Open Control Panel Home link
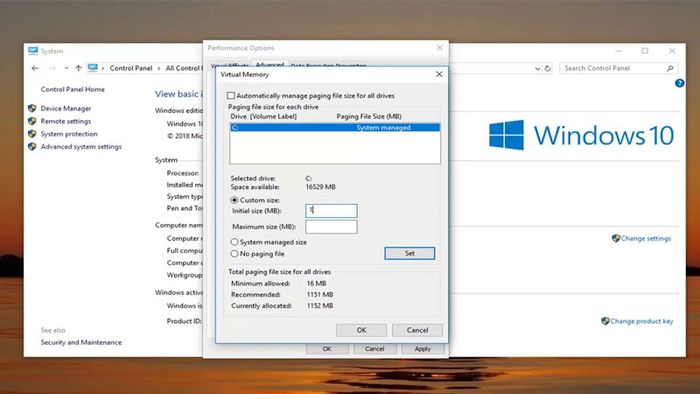This screenshot has width=700, height=394. click(72, 89)
